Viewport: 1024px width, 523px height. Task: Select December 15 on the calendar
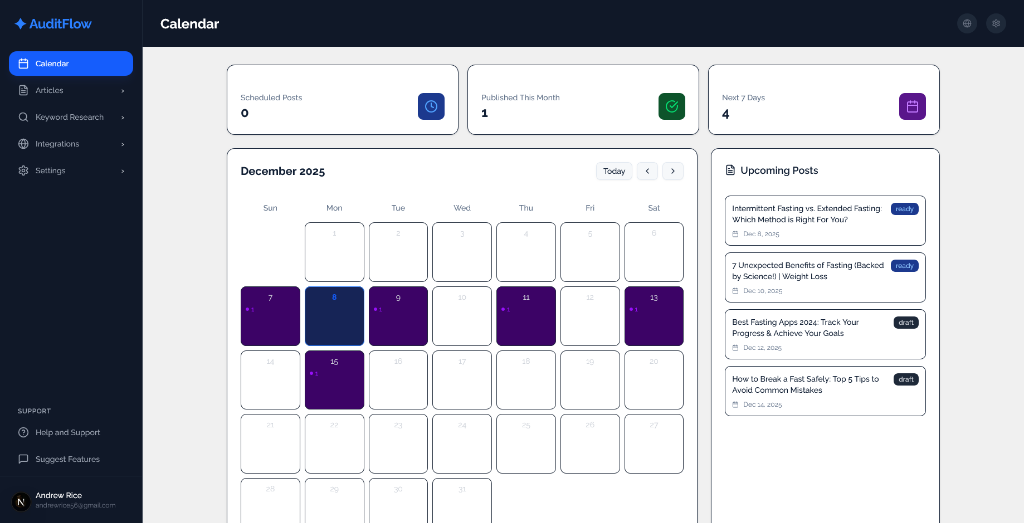(x=334, y=380)
